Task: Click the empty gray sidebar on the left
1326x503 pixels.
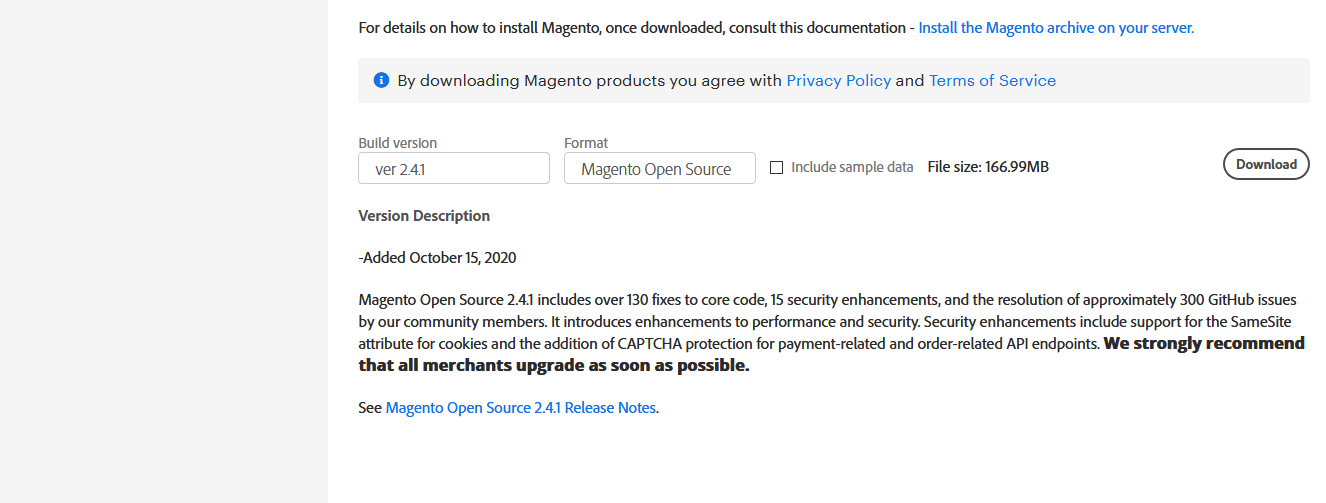Action: [163, 250]
